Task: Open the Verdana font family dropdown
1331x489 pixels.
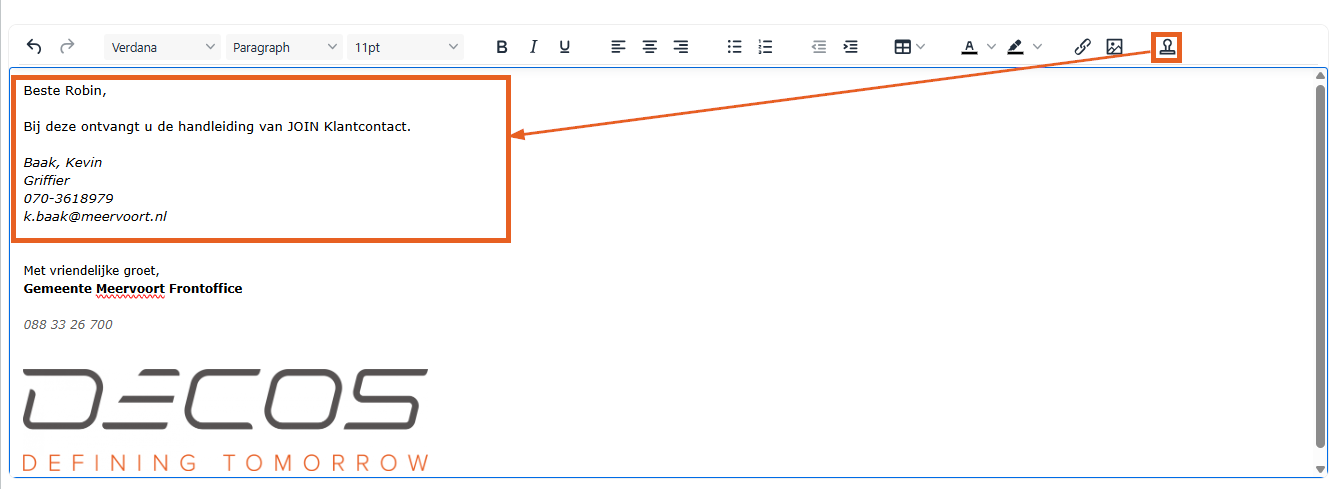Action: tap(164, 47)
